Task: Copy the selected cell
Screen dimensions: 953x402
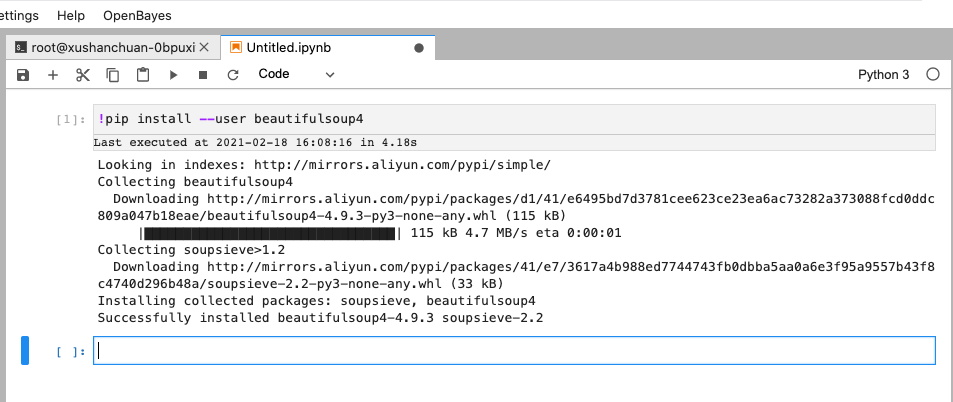Action: (113, 75)
